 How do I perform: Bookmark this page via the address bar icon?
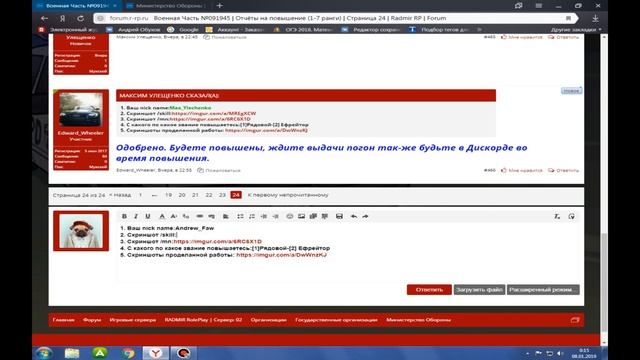[x=568, y=18]
